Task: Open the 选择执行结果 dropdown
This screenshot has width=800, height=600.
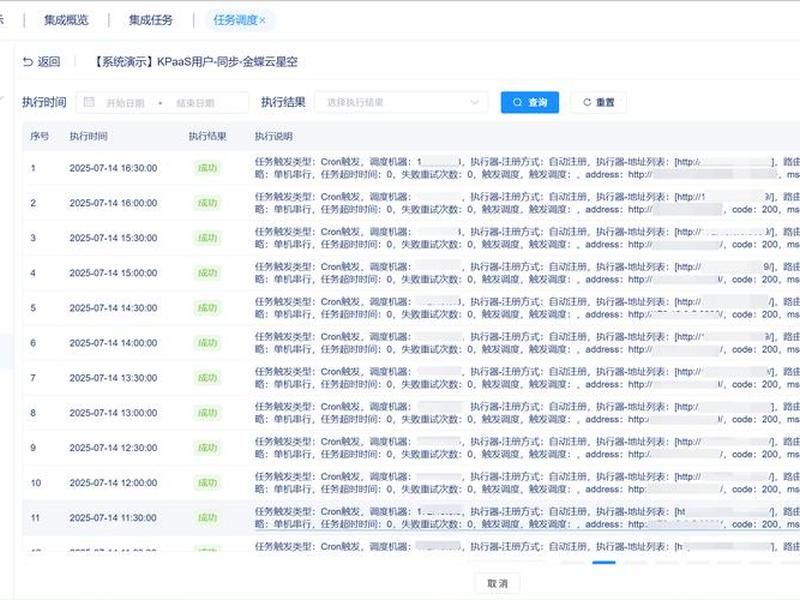Action: (402, 102)
